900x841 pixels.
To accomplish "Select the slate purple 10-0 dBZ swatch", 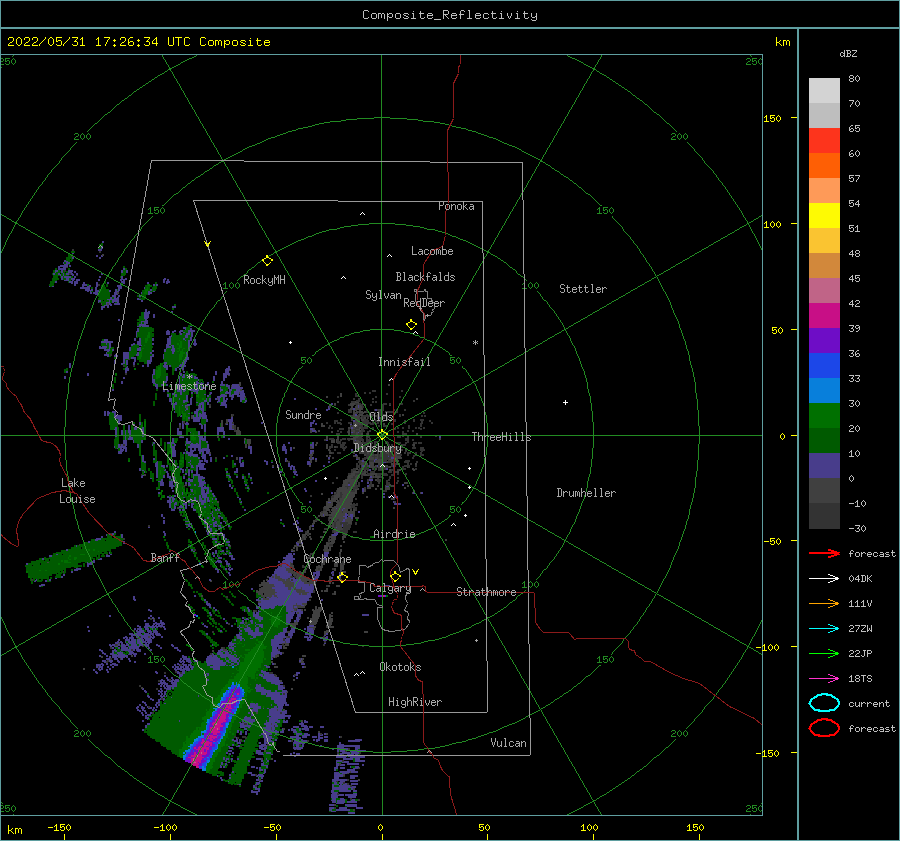I will tap(824, 466).
